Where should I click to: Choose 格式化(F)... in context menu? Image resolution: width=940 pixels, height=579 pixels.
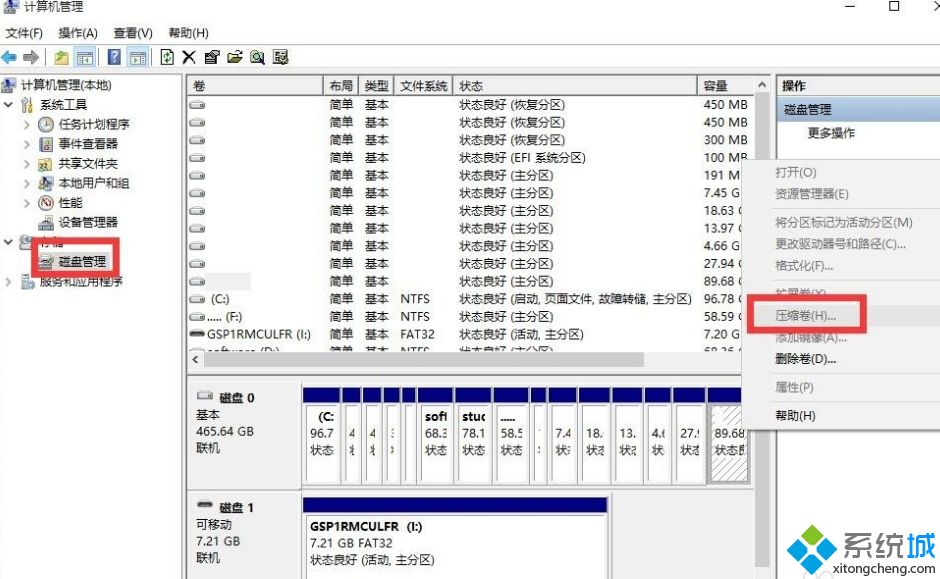(804, 266)
